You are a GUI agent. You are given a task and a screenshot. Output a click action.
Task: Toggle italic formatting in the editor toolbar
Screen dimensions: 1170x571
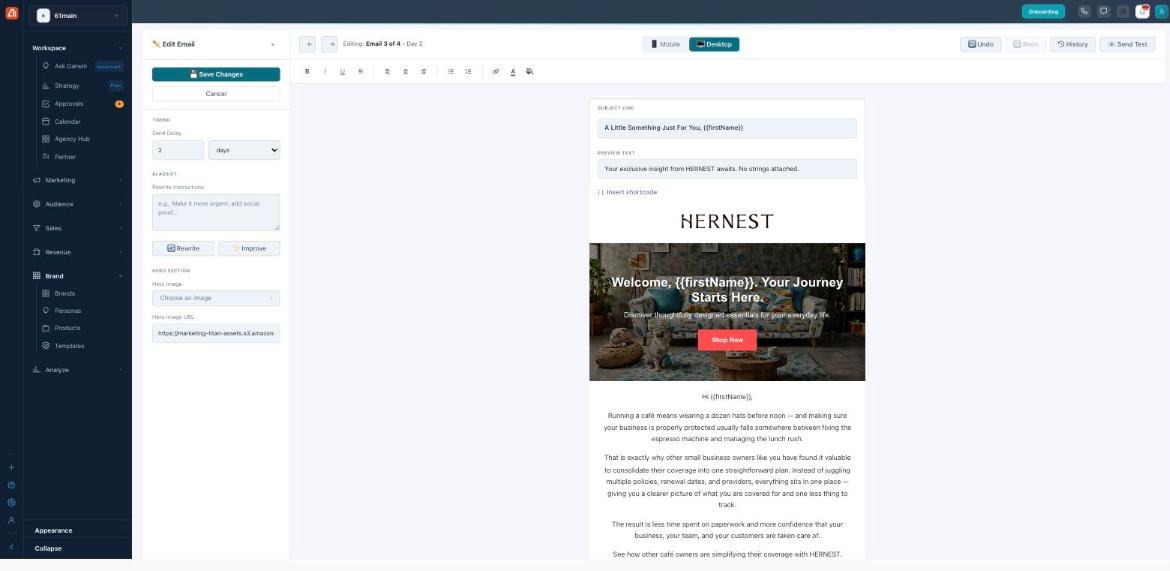click(x=325, y=72)
